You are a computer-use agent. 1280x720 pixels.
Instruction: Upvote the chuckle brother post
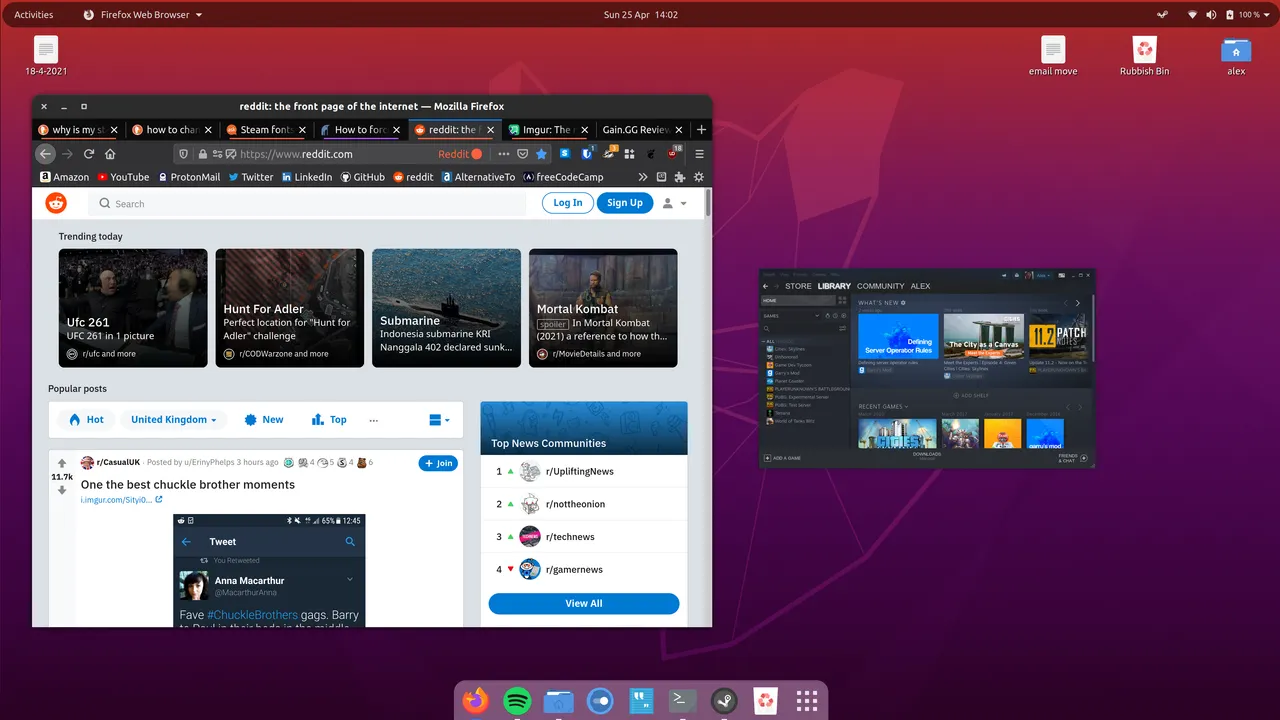[62, 464]
